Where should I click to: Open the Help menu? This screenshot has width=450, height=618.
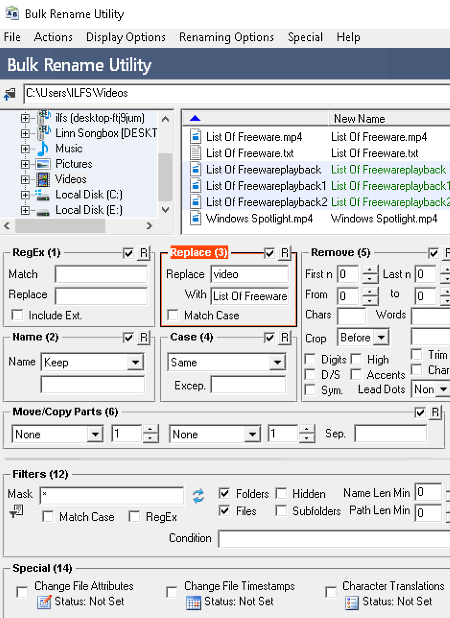(348, 37)
